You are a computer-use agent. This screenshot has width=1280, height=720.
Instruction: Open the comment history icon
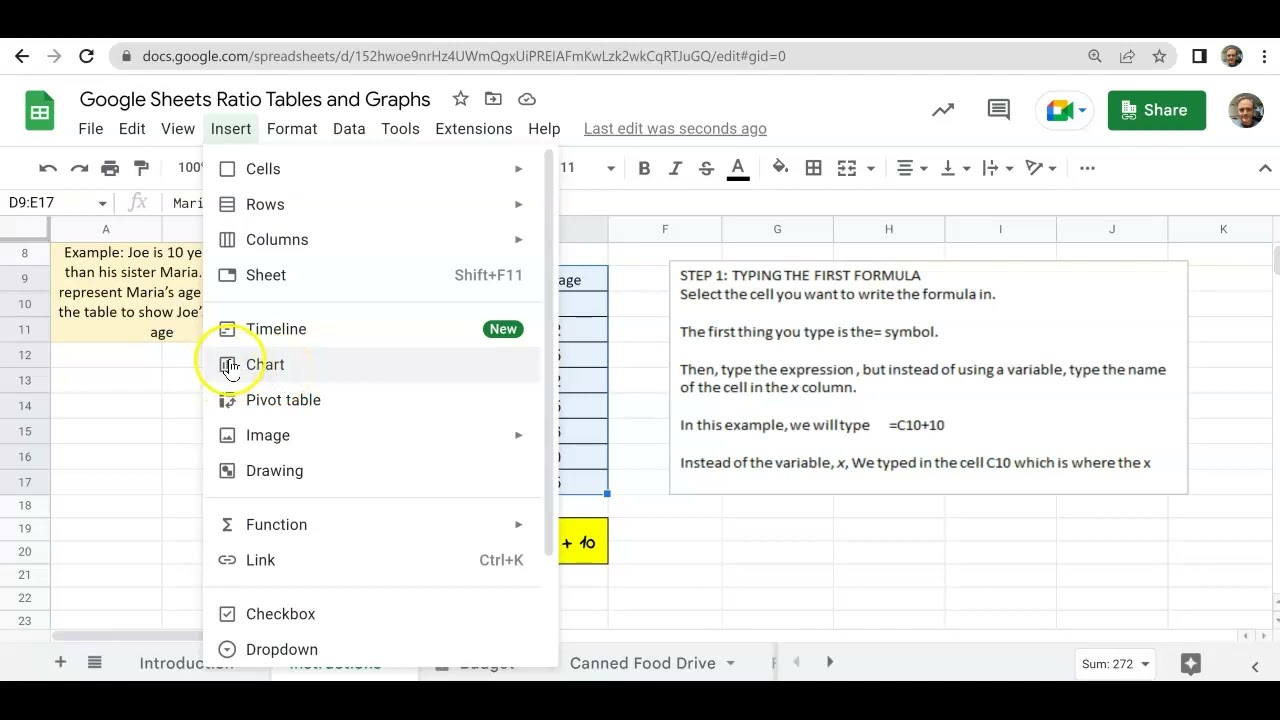click(998, 110)
